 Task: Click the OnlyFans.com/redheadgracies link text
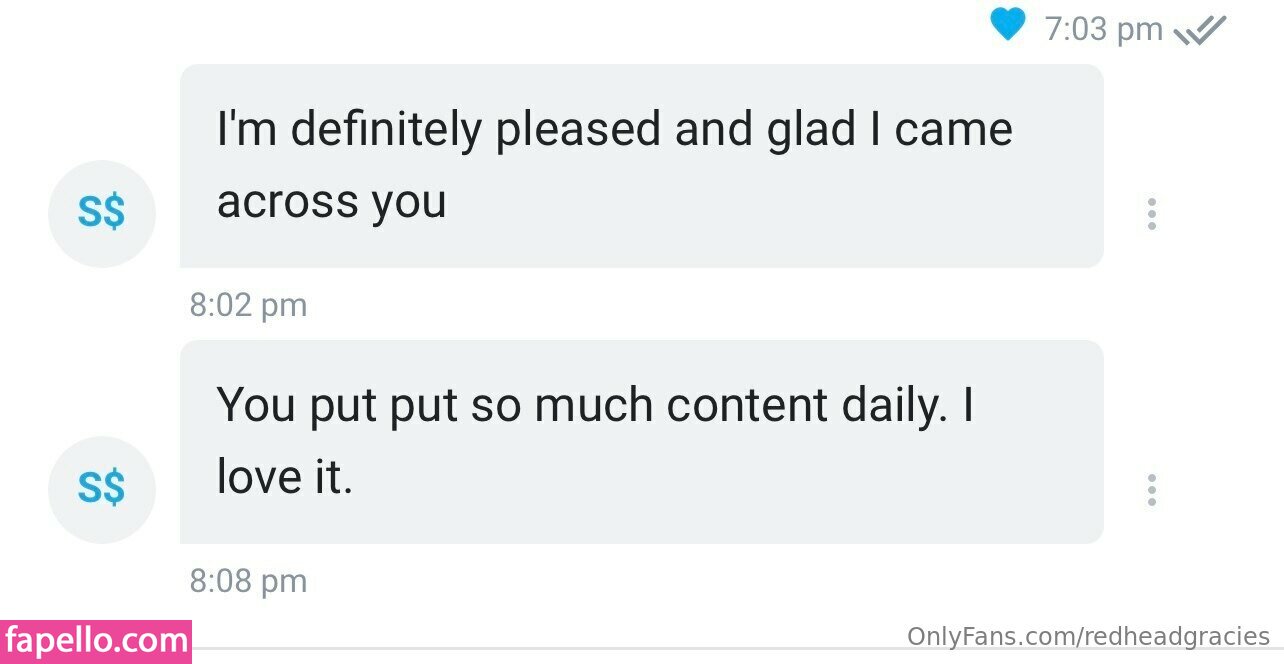tap(1088, 636)
